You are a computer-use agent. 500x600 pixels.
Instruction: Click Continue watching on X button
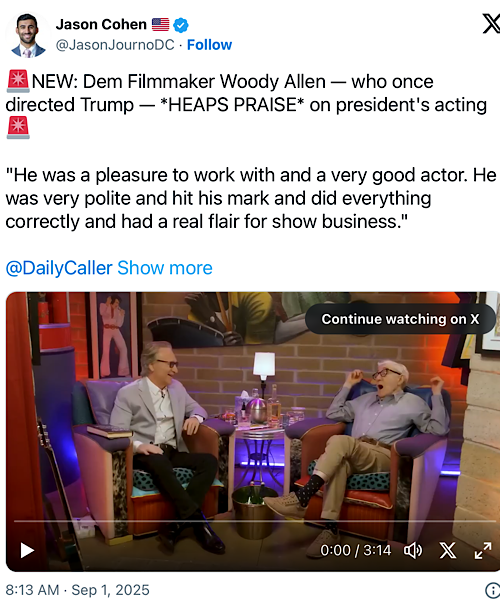point(400,319)
